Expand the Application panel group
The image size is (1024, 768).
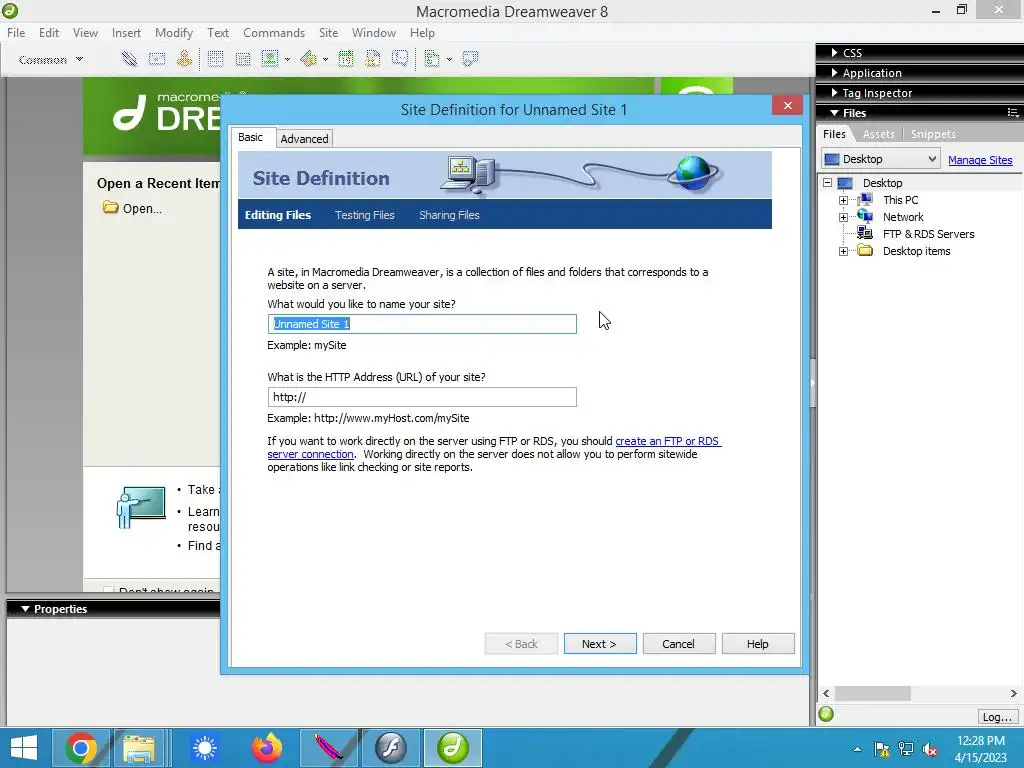pos(834,73)
